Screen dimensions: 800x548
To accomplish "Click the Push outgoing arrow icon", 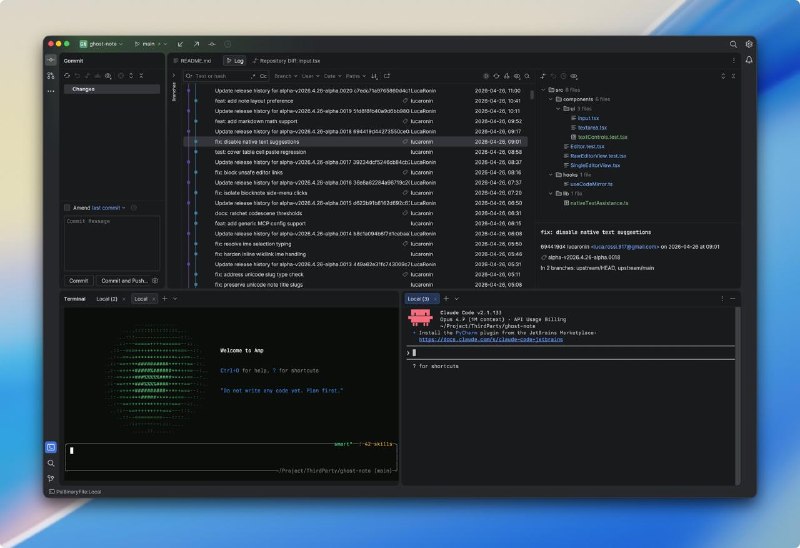I will click(x=196, y=44).
